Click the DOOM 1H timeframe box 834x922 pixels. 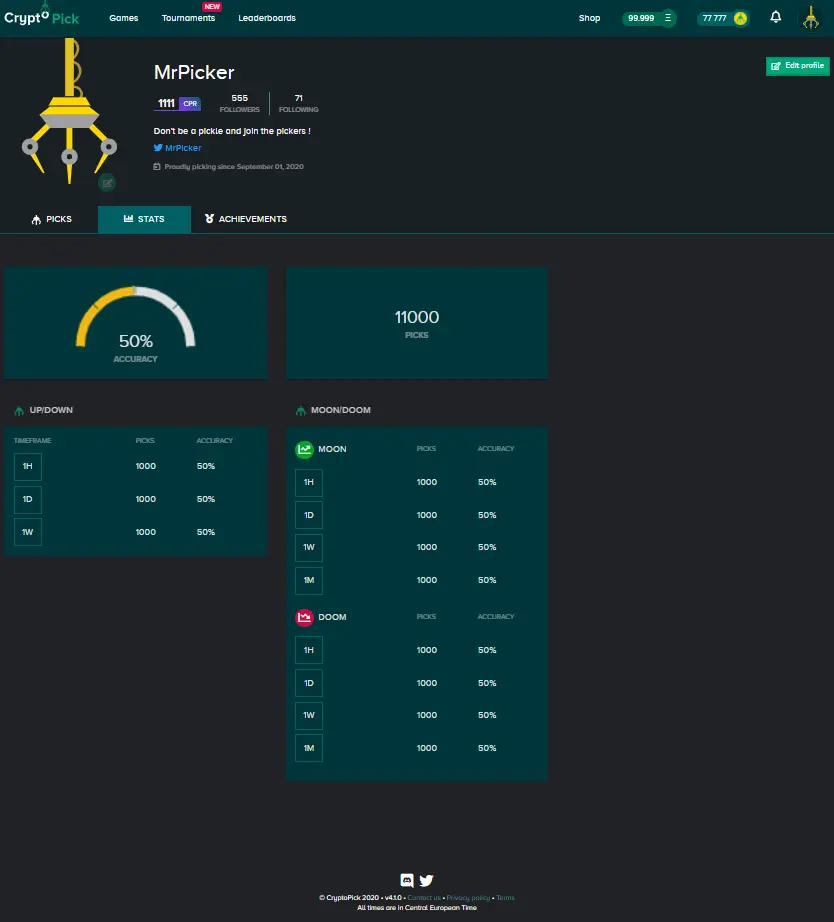point(309,650)
